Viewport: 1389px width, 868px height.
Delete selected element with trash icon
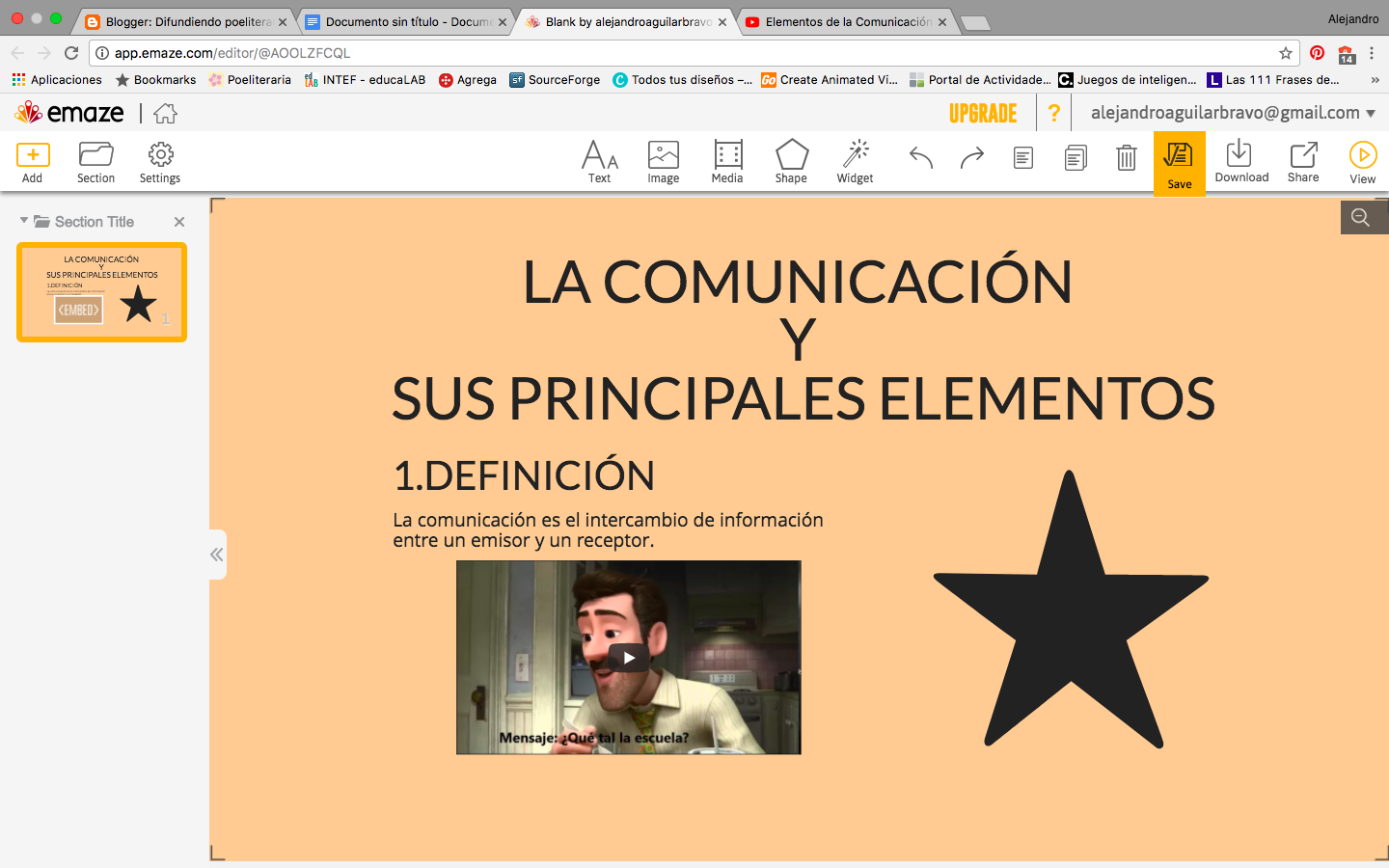(1127, 157)
